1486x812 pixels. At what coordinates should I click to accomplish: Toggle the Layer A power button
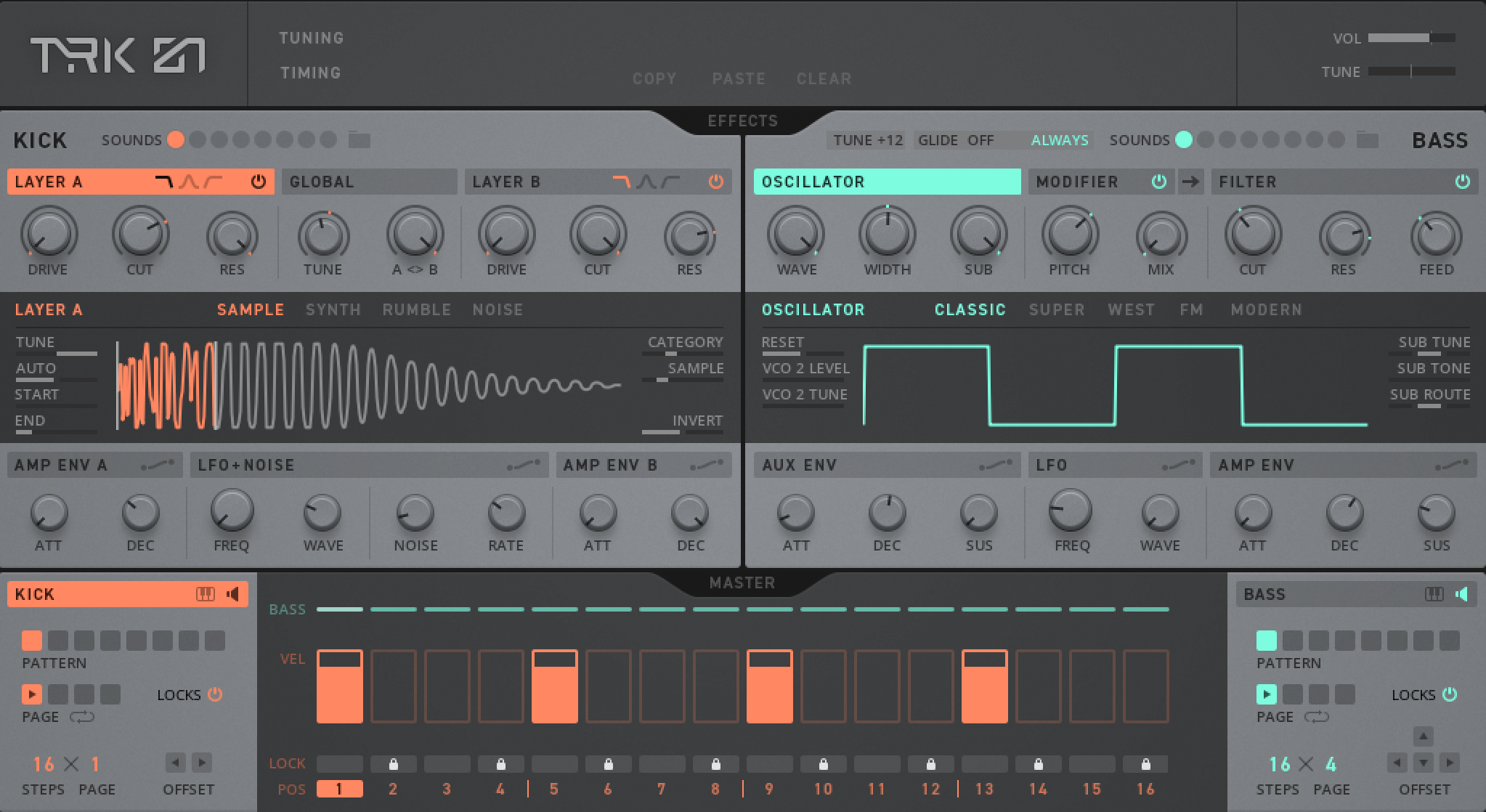tap(258, 182)
